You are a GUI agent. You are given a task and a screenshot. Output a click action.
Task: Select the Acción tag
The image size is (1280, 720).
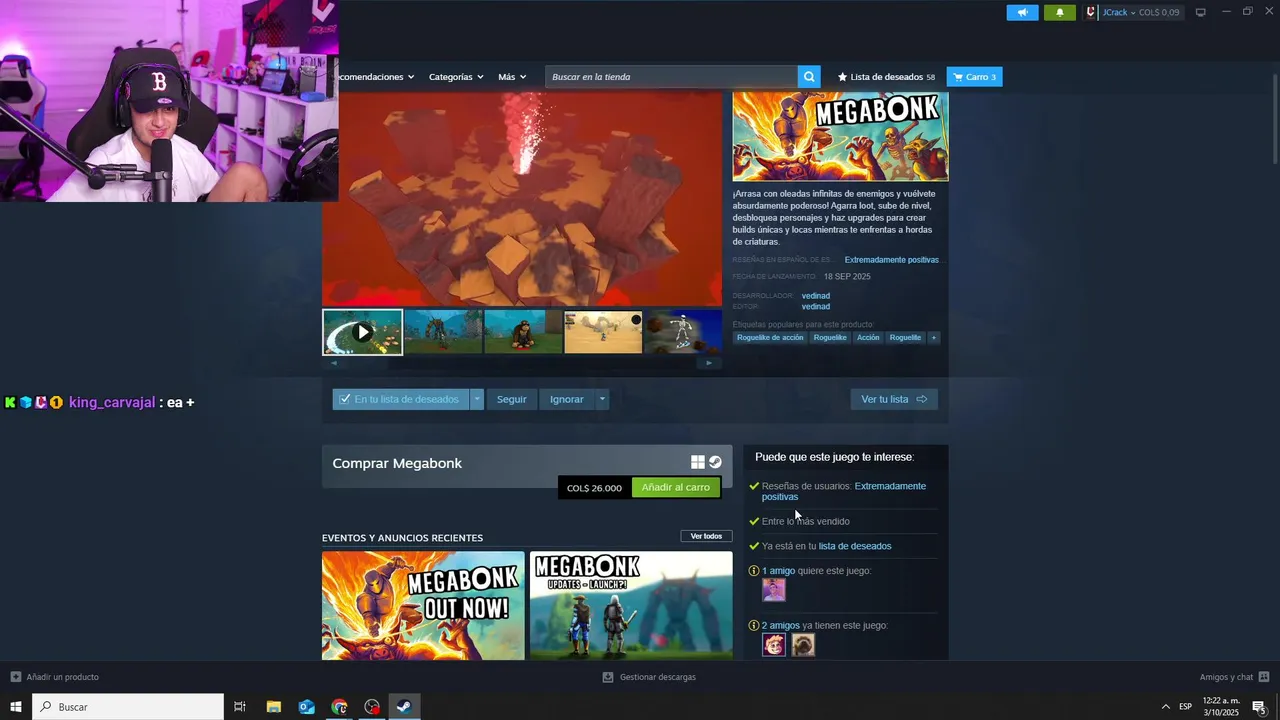(x=868, y=338)
